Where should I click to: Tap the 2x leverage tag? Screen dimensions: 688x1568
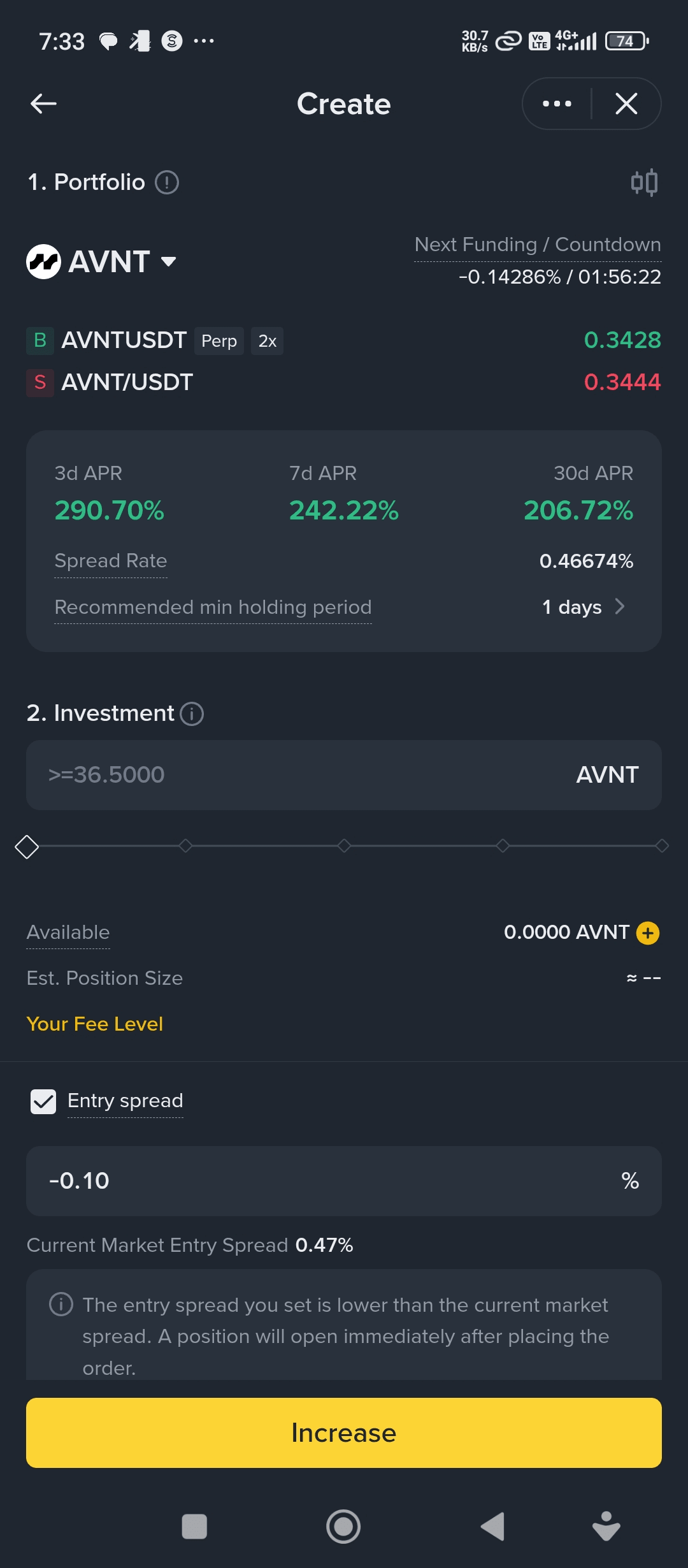(x=267, y=341)
